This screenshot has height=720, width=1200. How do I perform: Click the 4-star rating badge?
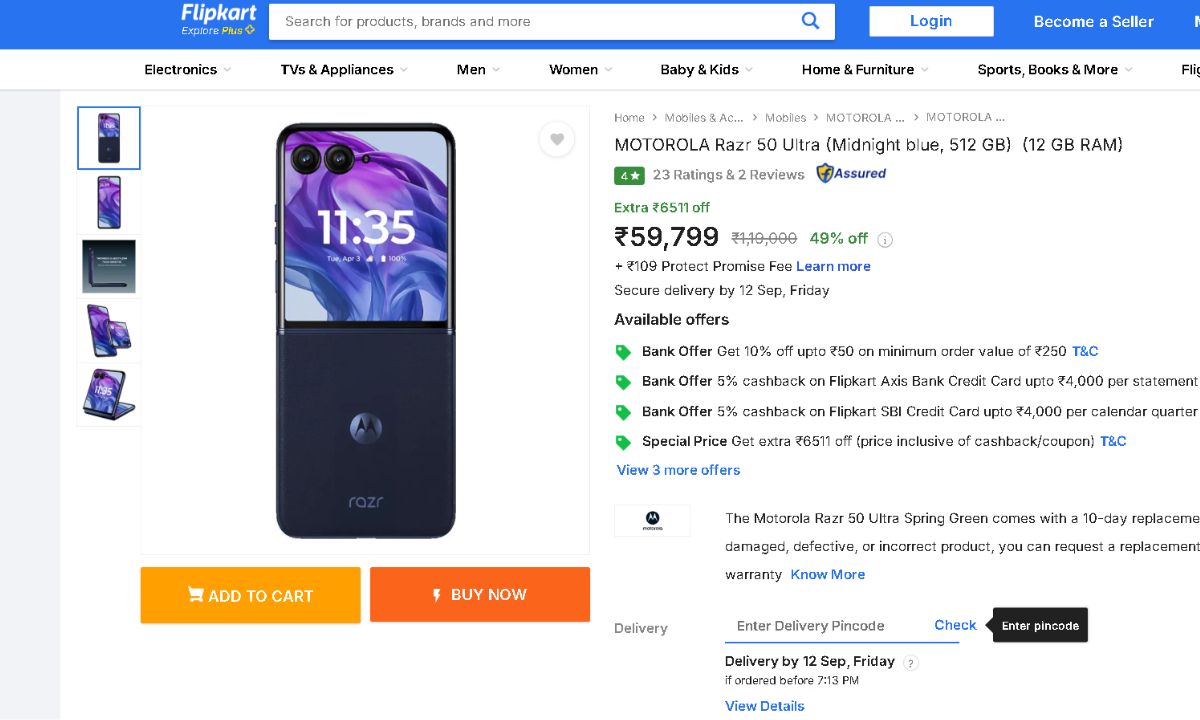point(629,175)
